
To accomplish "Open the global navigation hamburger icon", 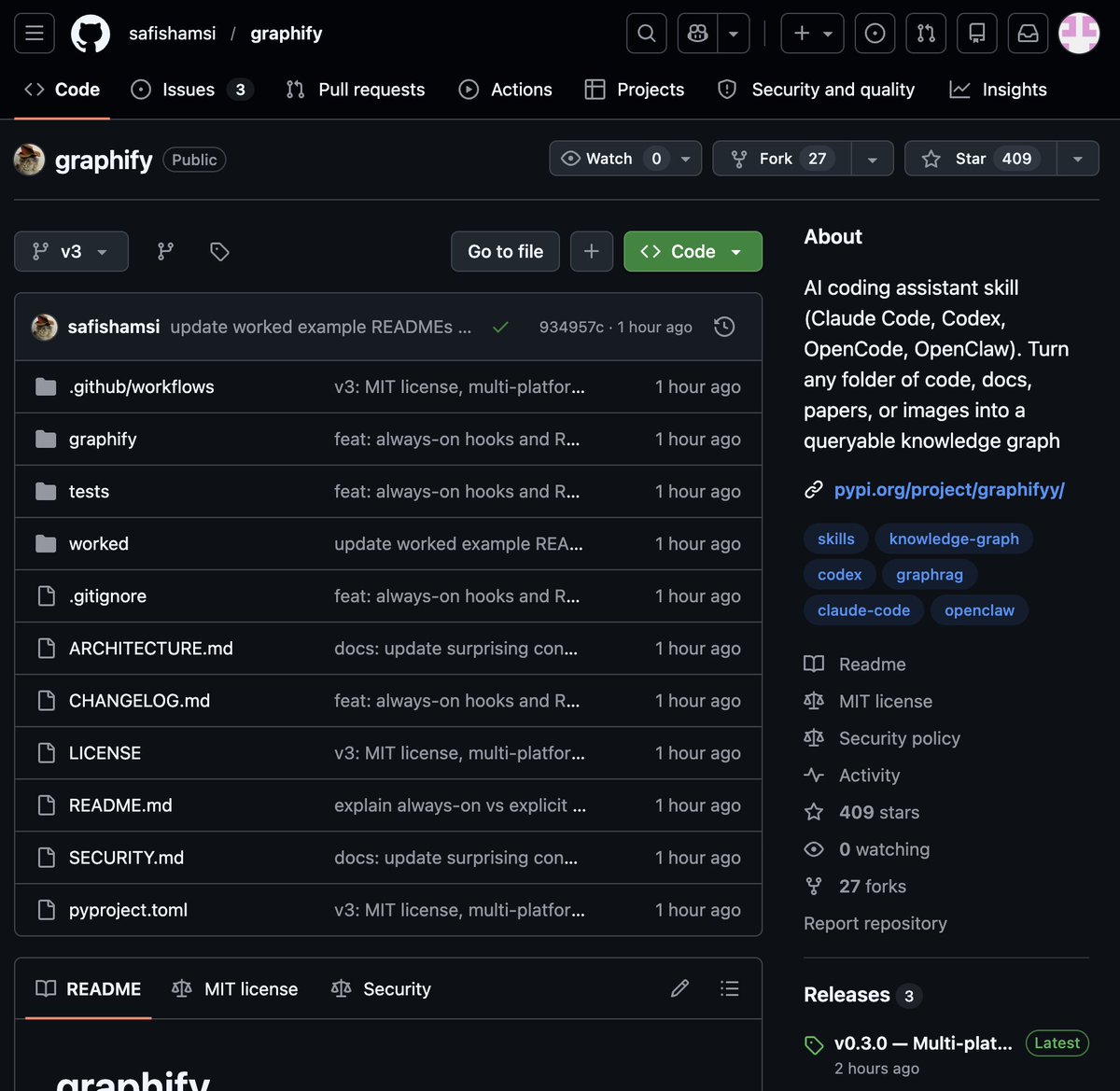I will 34,33.
